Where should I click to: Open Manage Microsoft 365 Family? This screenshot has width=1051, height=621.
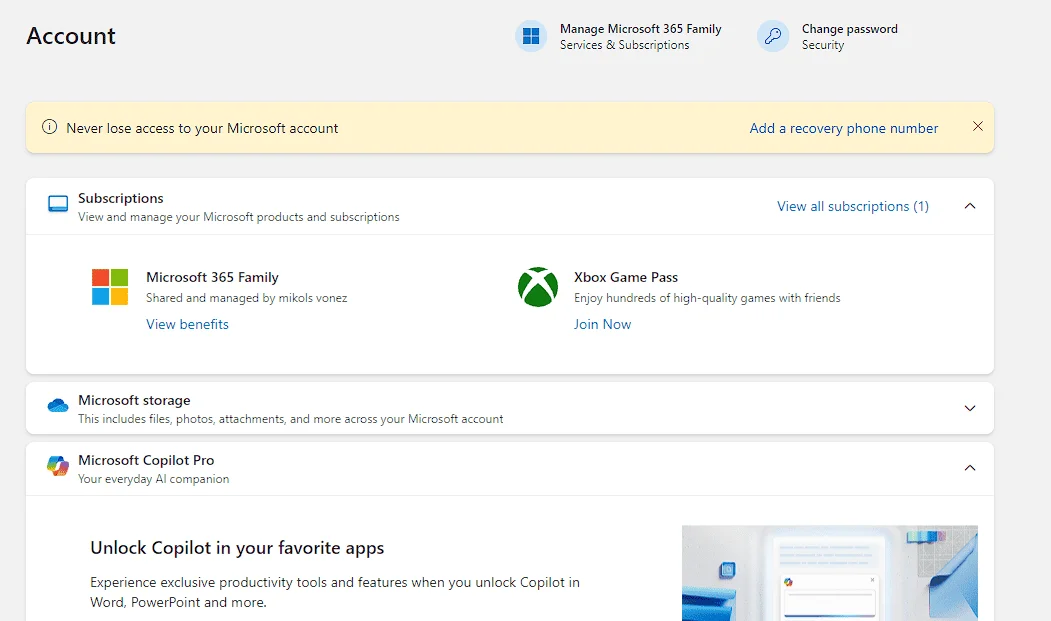point(640,36)
